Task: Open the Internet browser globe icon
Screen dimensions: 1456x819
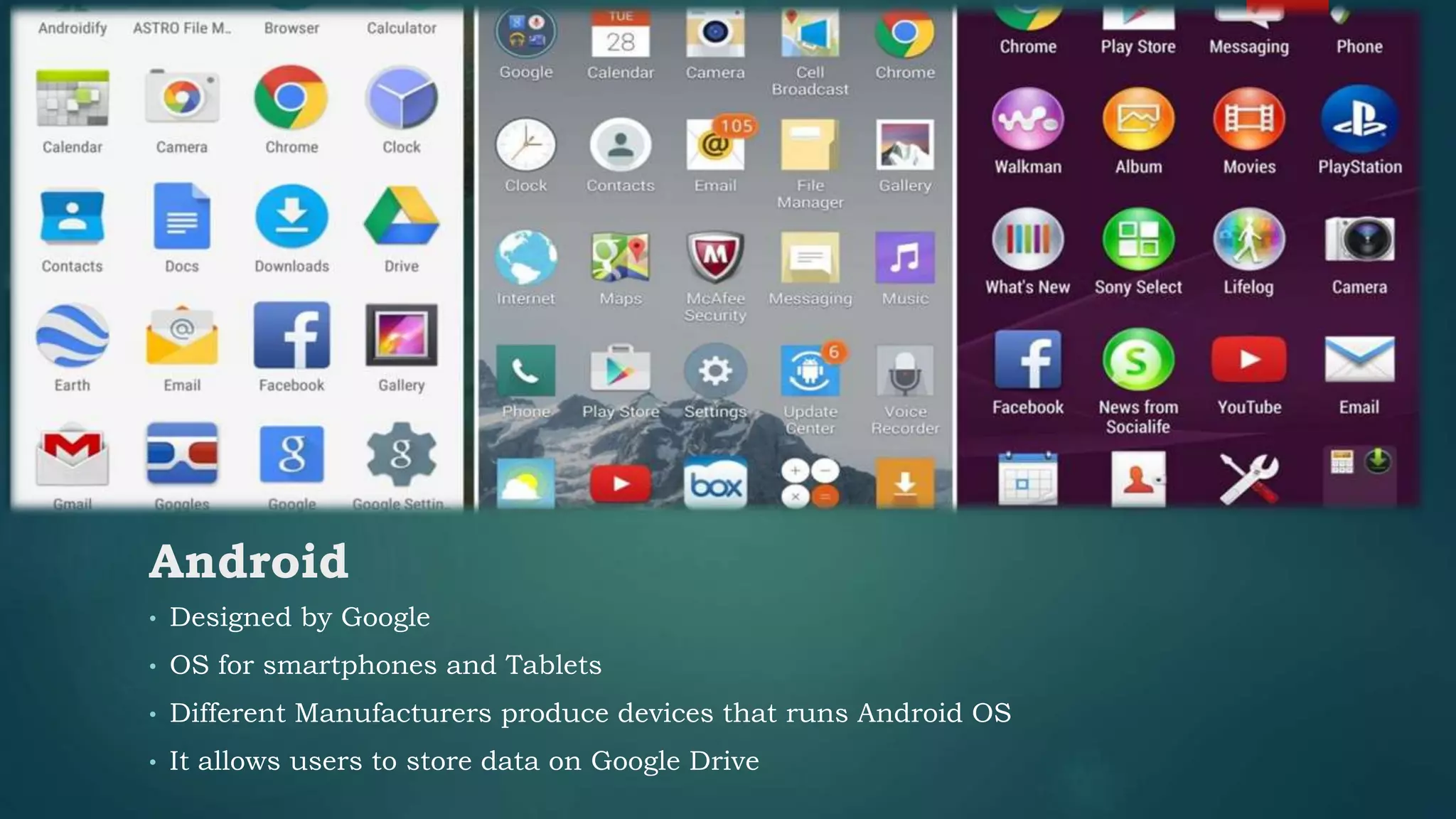Action: (x=526, y=257)
